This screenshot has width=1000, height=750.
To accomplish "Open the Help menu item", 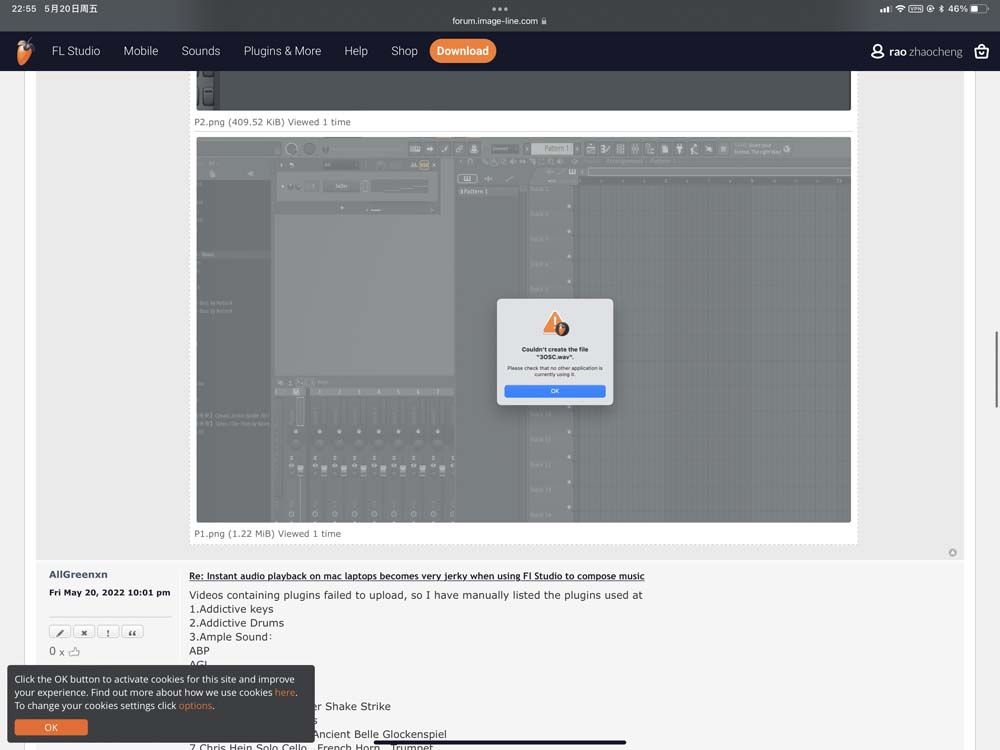I will click(356, 51).
